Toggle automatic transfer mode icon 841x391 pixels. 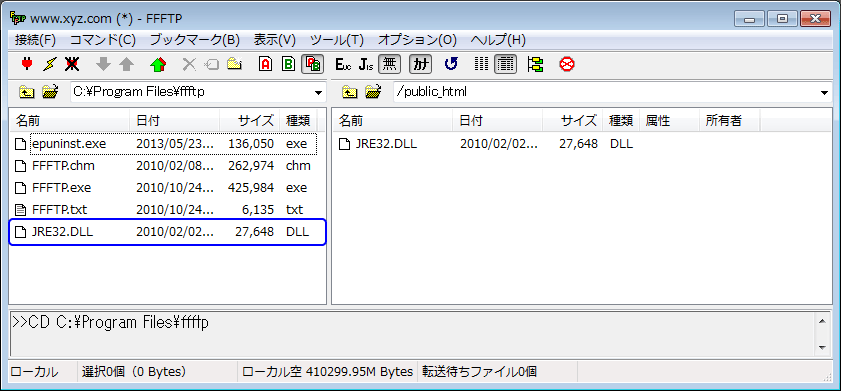point(312,65)
